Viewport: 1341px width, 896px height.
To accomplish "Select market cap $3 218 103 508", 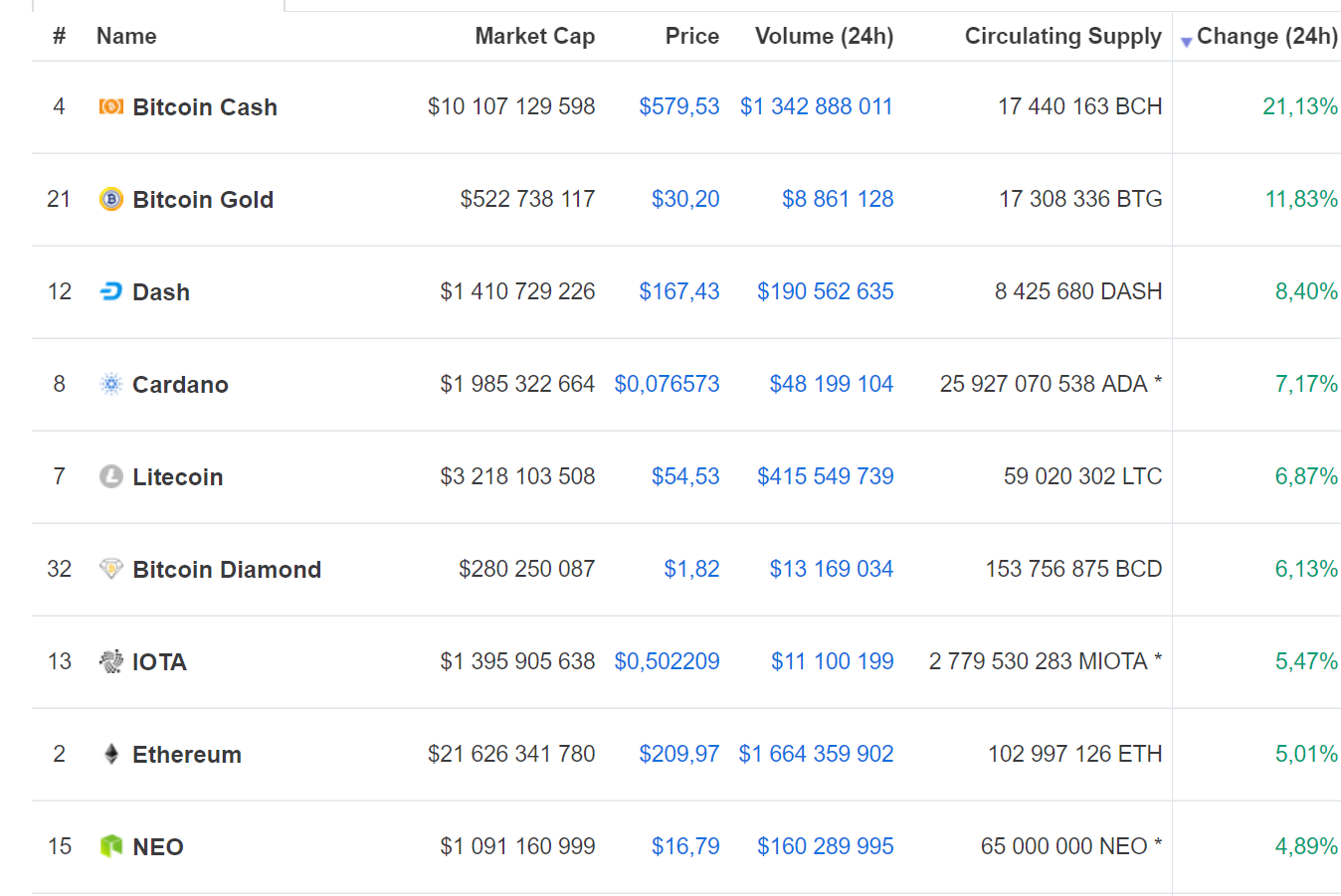I will click(517, 476).
